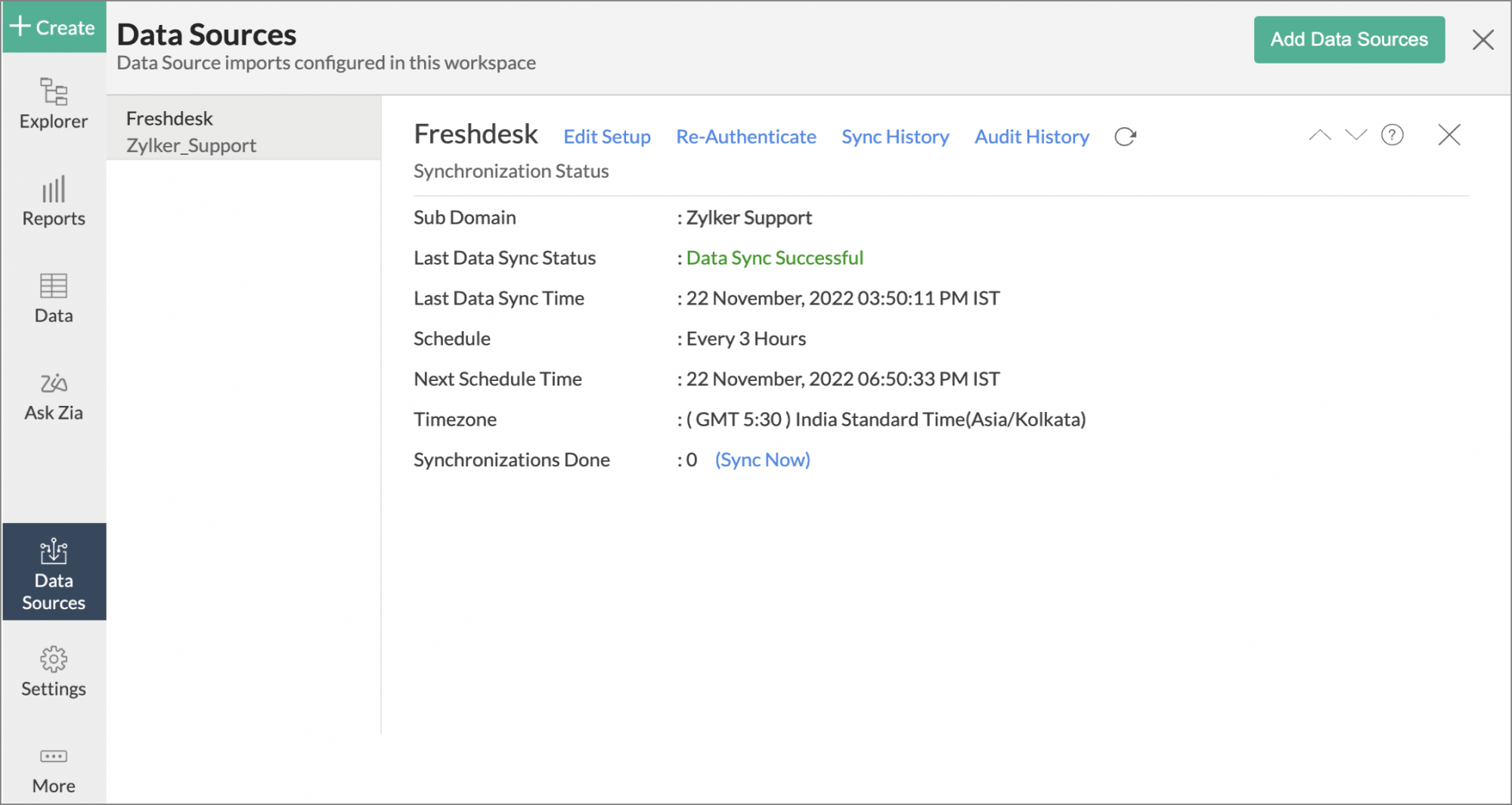Refresh the Freshdesk synchronization status

(x=1125, y=137)
